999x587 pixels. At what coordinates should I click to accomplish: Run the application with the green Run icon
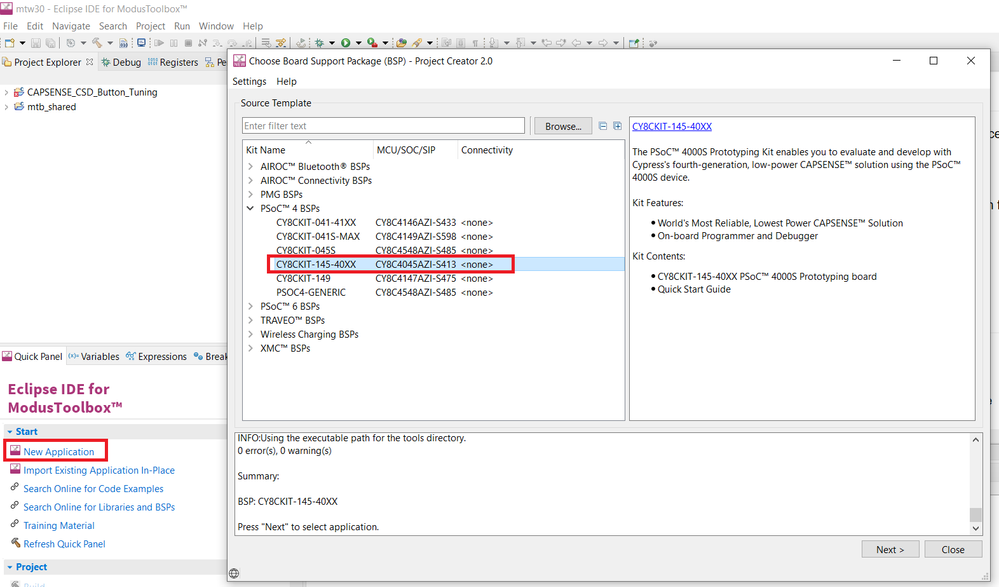click(346, 43)
